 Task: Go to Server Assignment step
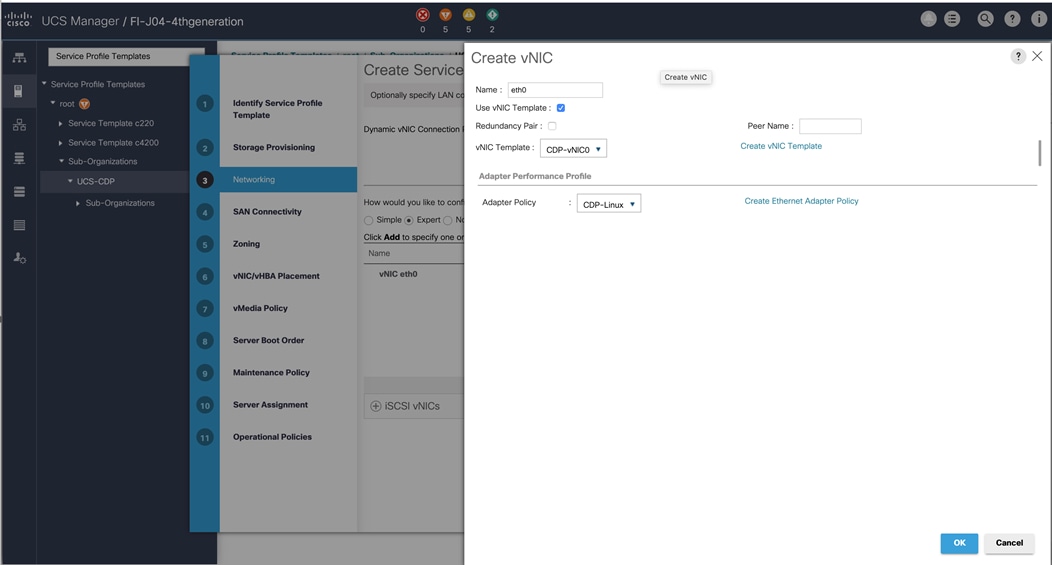(270, 405)
